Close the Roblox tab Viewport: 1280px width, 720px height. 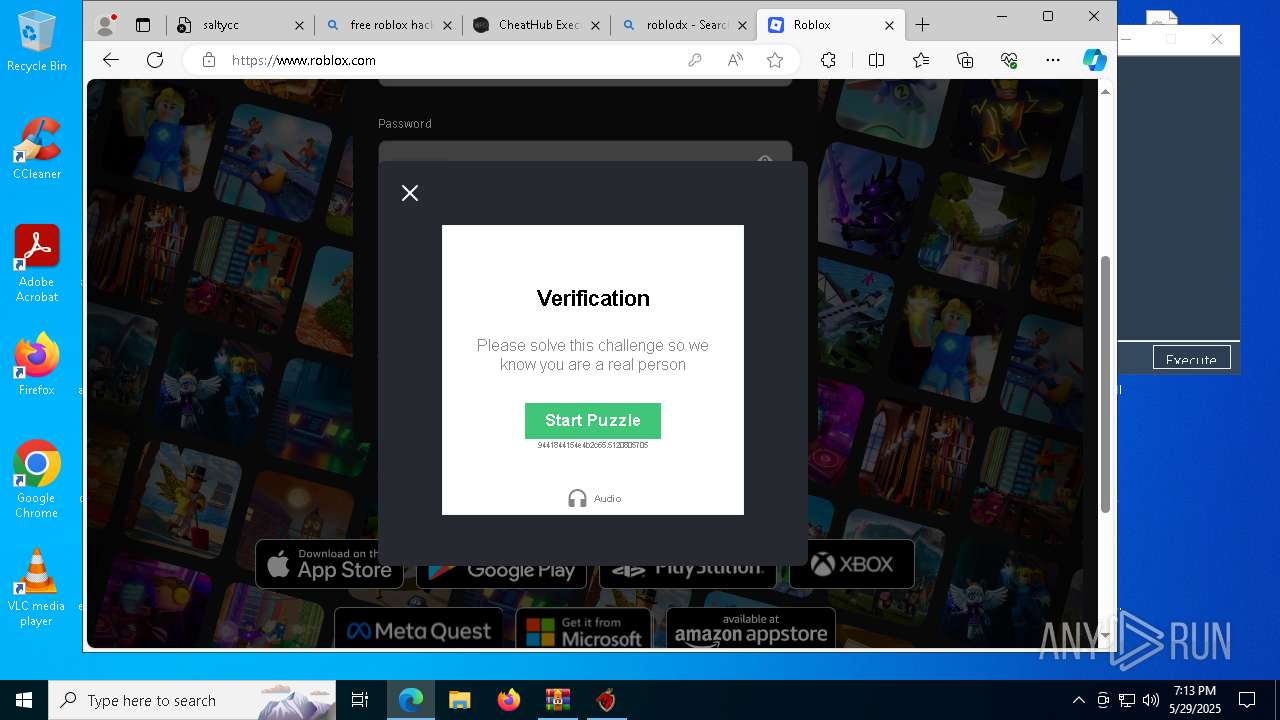pos(889,25)
